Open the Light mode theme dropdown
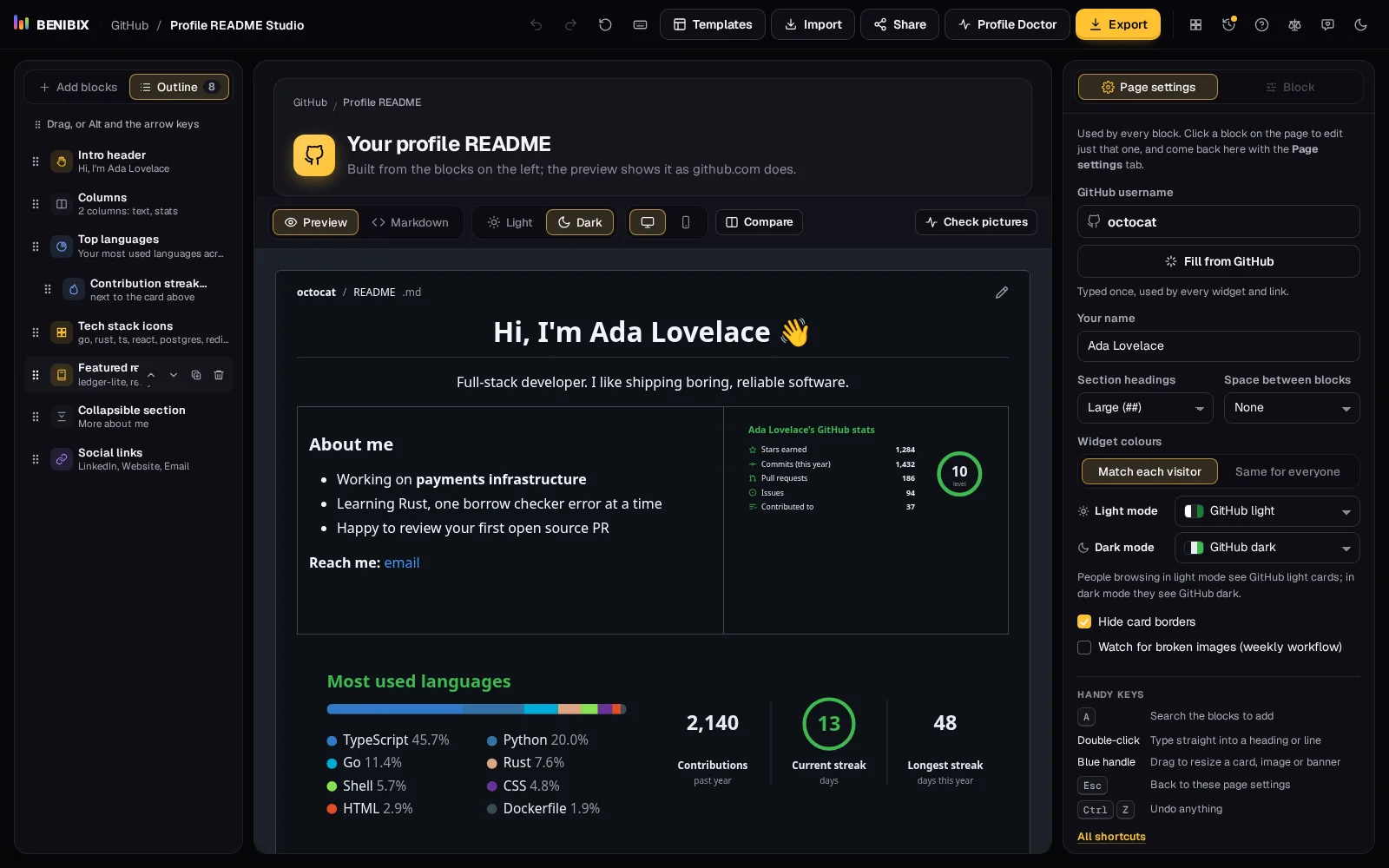The image size is (1389, 868). point(1267,511)
